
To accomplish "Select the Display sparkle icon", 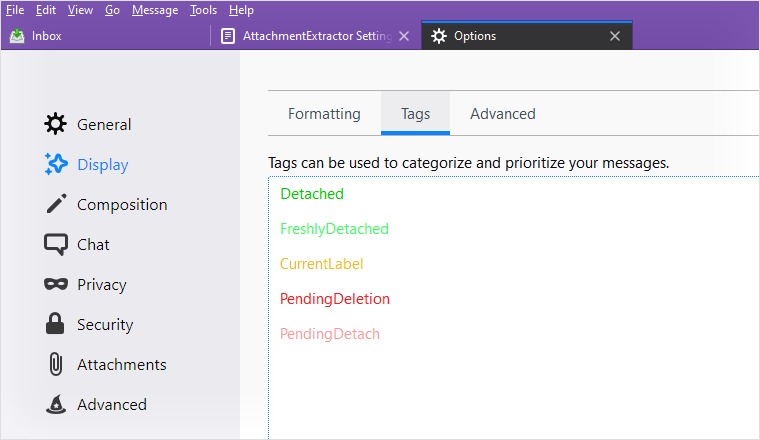I will 56,164.
